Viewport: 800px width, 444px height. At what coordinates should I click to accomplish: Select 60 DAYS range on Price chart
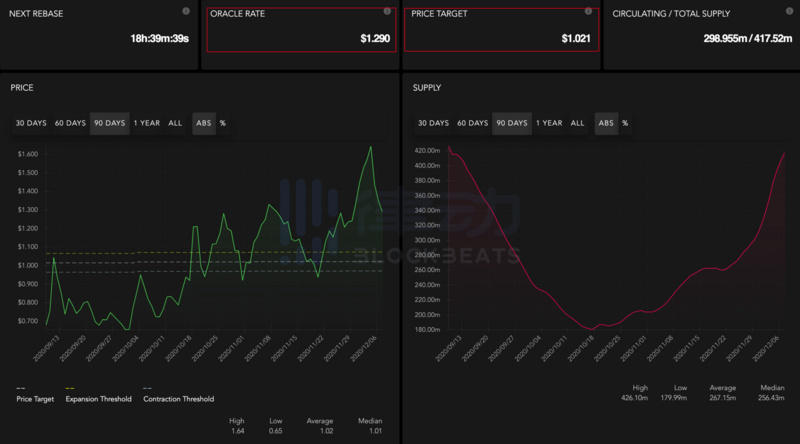point(70,123)
